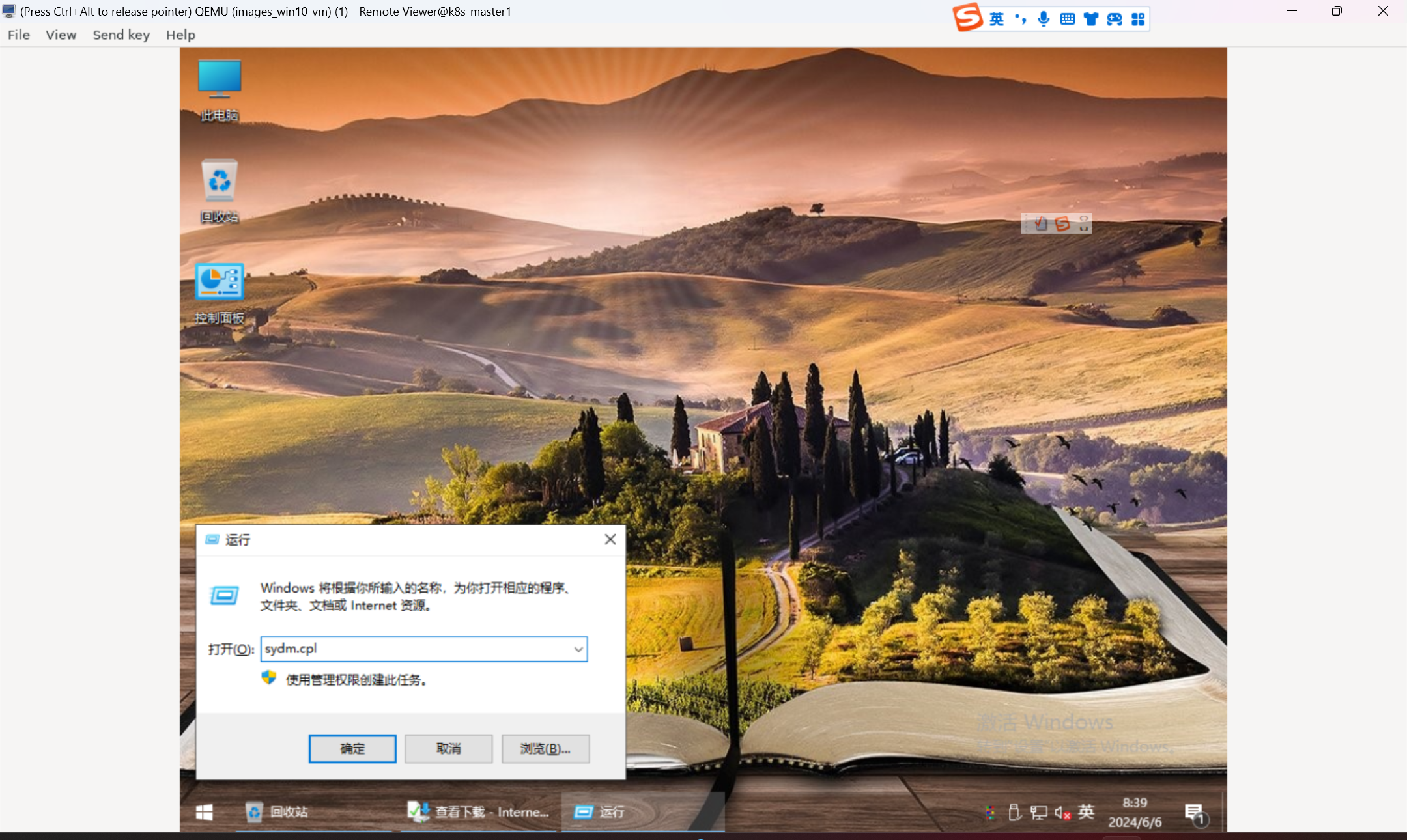Click the 浏览(B)... browse button
The height and width of the screenshot is (840, 1407).
point(545,749)
